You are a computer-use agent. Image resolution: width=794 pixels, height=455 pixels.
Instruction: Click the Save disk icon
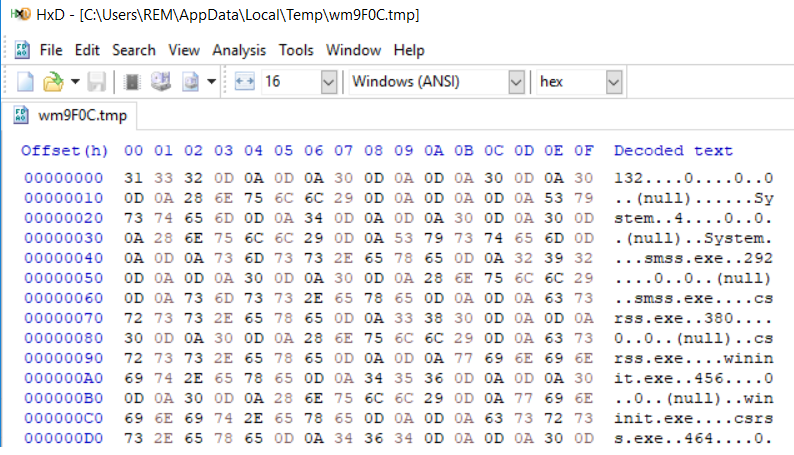point(97,81)
